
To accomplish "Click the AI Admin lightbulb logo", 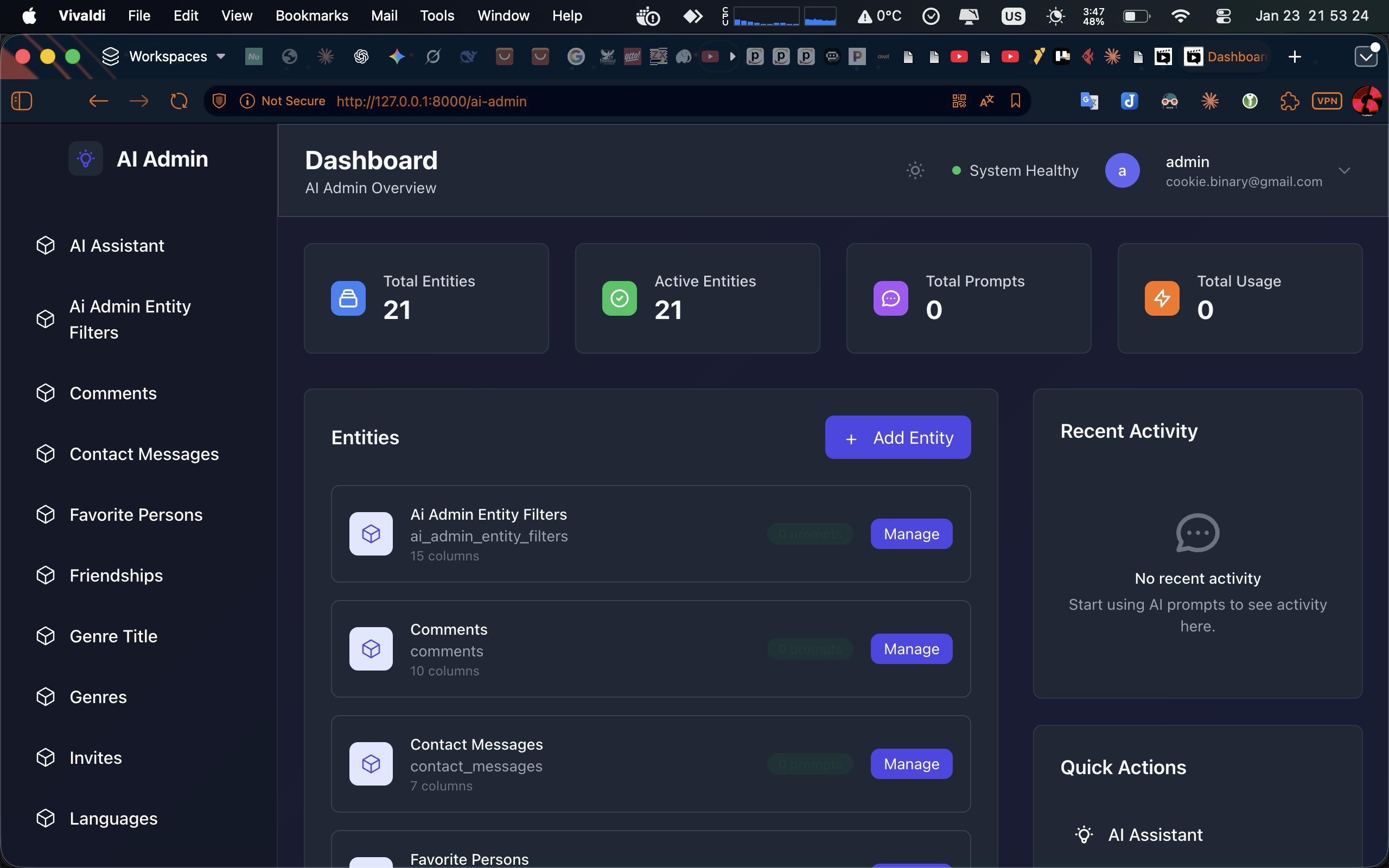I will [x=86, y=158].
